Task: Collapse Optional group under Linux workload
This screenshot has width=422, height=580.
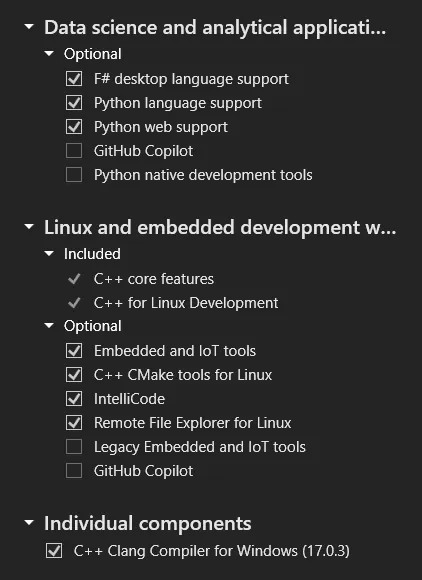Action: [49, 326]
